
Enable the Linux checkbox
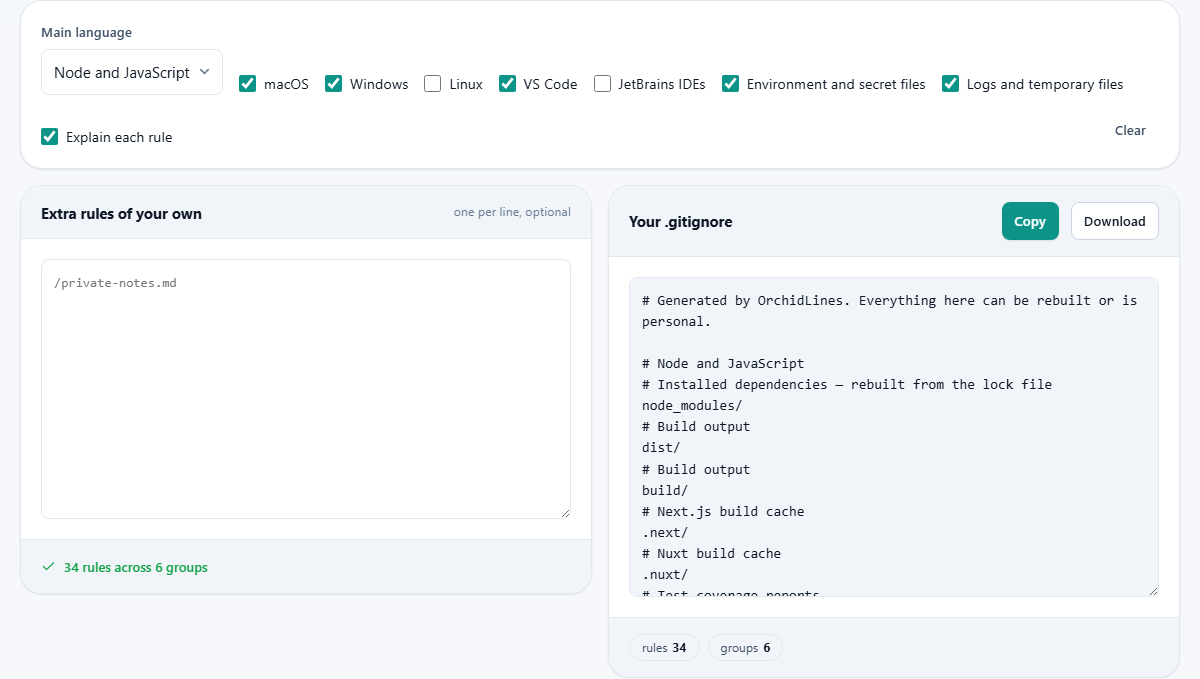click(x=432, y=84)
